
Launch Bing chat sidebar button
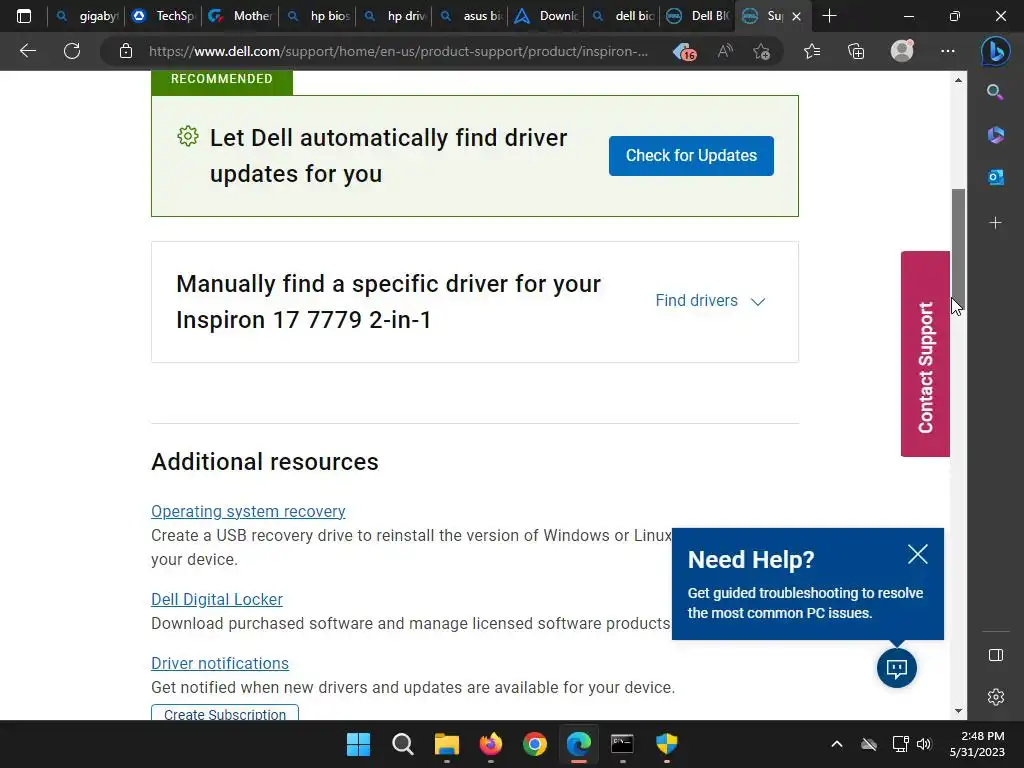(995, 52)
